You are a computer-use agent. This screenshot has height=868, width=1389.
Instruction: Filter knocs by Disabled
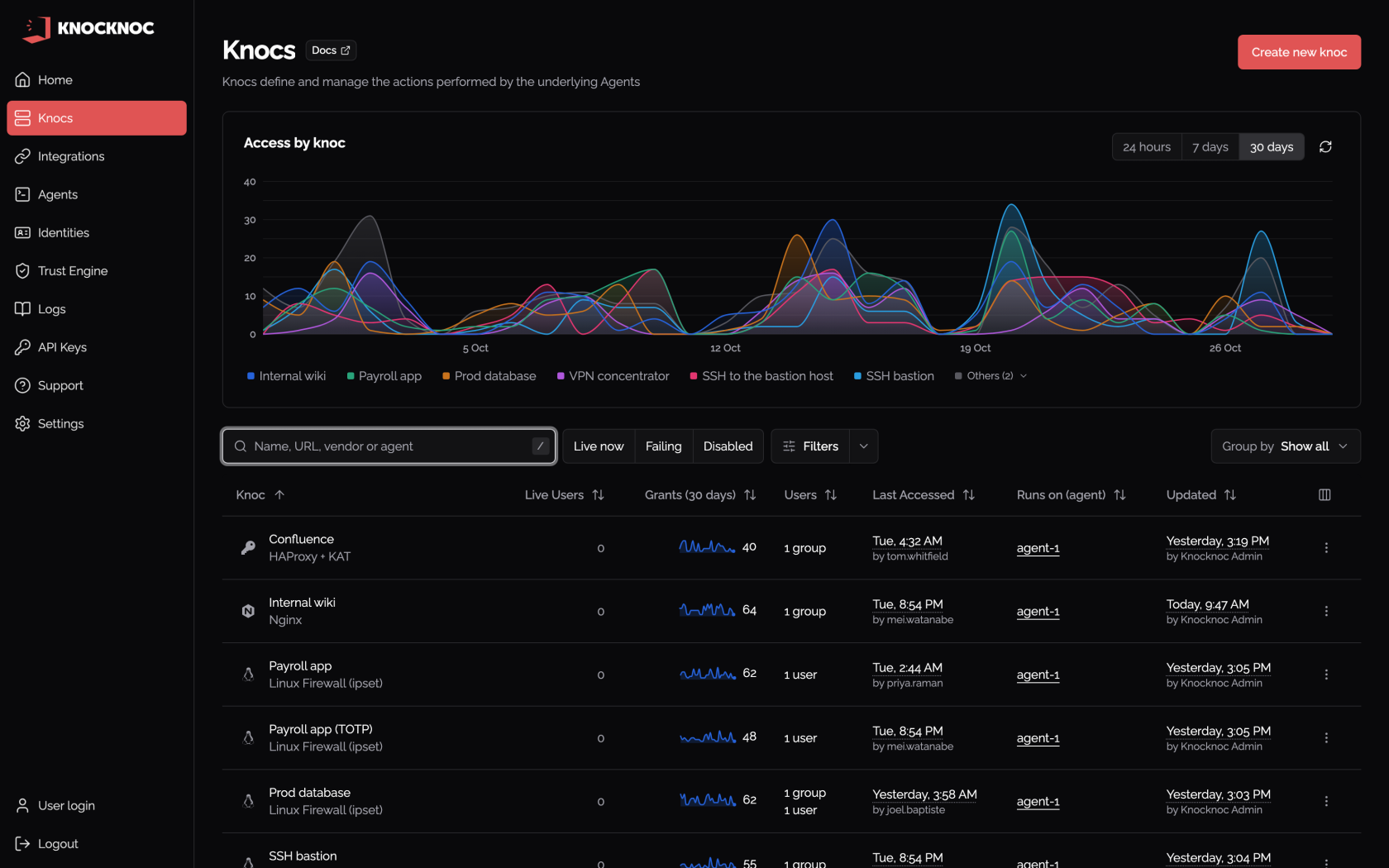[728, 446]
